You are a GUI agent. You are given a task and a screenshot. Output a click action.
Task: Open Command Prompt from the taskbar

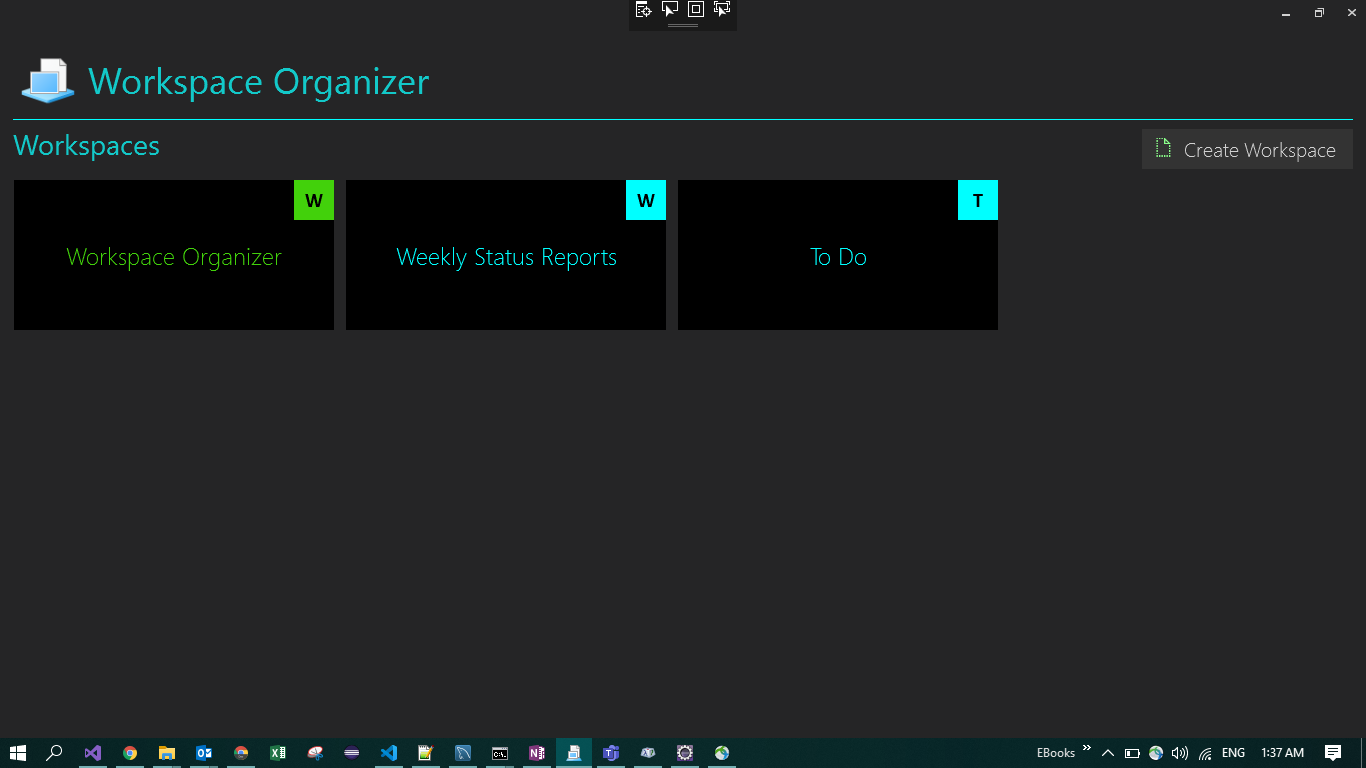[x=500, y=753]
